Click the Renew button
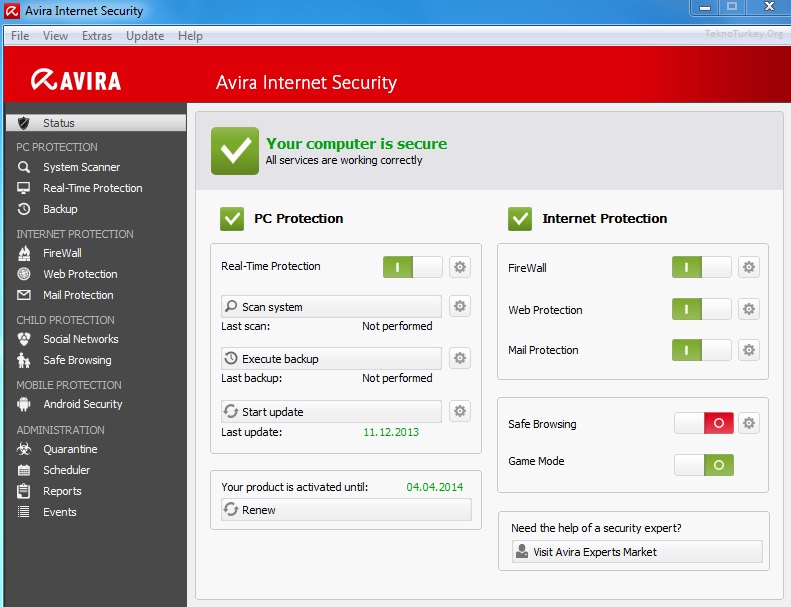The height and width of the screenshot is (607, 791). tap(347, 510)
